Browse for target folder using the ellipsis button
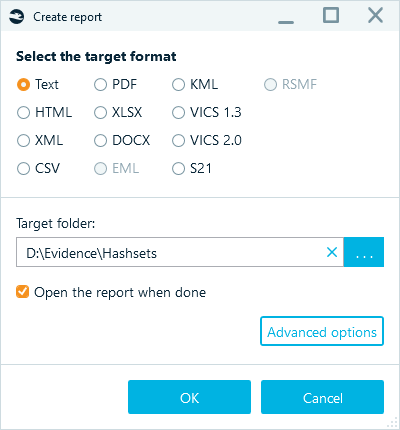 [364, 252]
